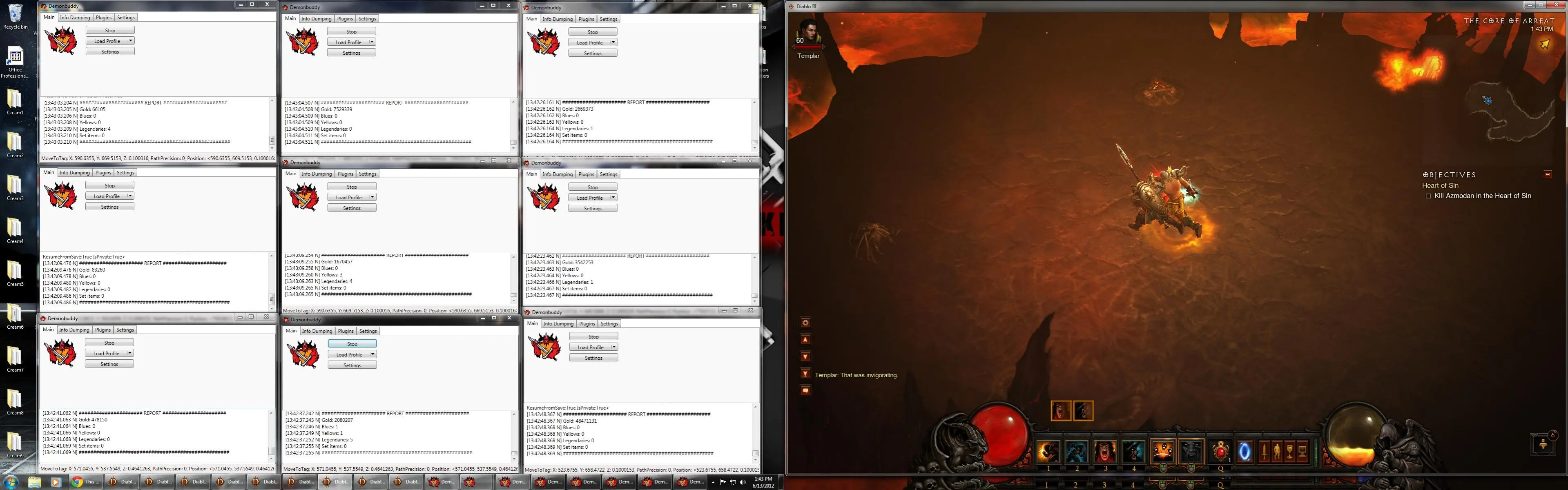Expand Load Profile arrow in Gold 2080207 window
The image size is (1568, 490).
372,354
